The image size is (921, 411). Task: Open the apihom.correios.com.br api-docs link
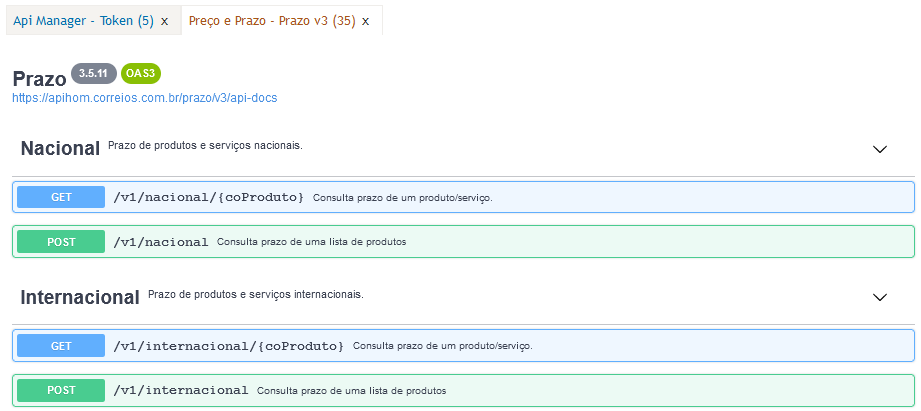pos(144,98)
